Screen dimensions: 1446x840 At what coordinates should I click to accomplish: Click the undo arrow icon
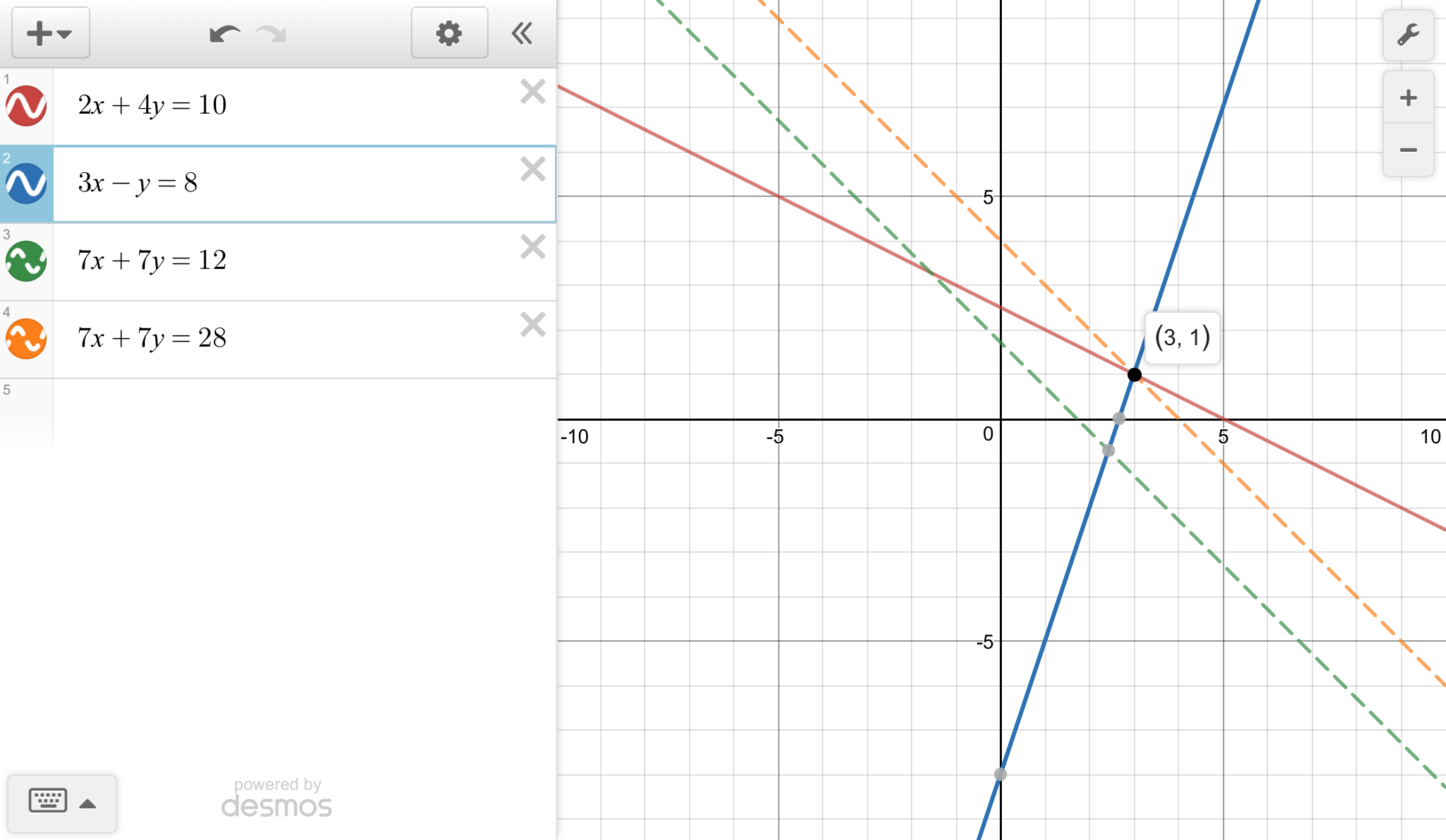[225, 33]
